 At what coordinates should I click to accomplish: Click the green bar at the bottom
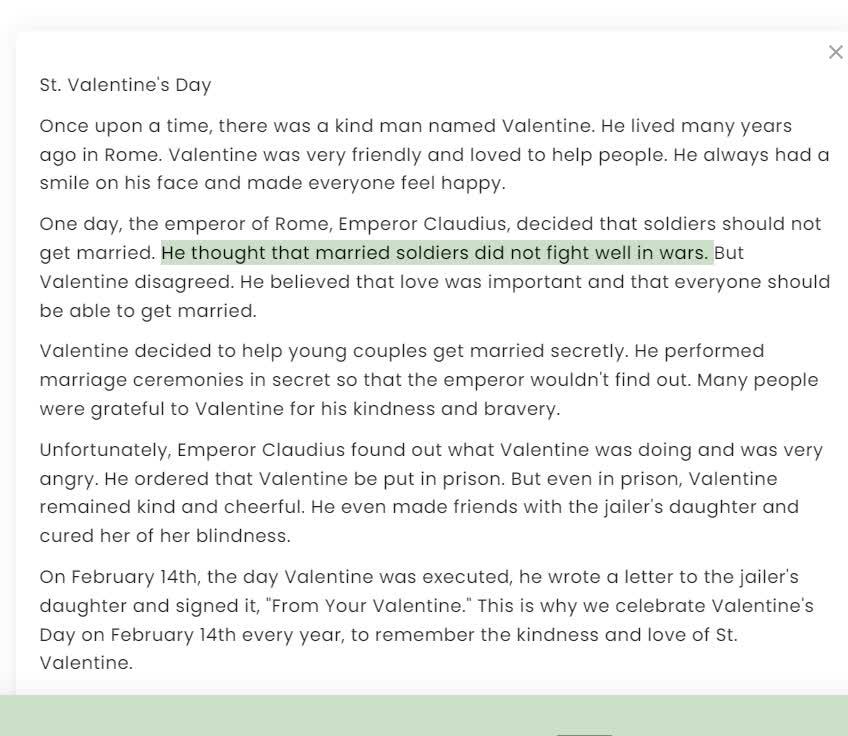tap(300, 716)
